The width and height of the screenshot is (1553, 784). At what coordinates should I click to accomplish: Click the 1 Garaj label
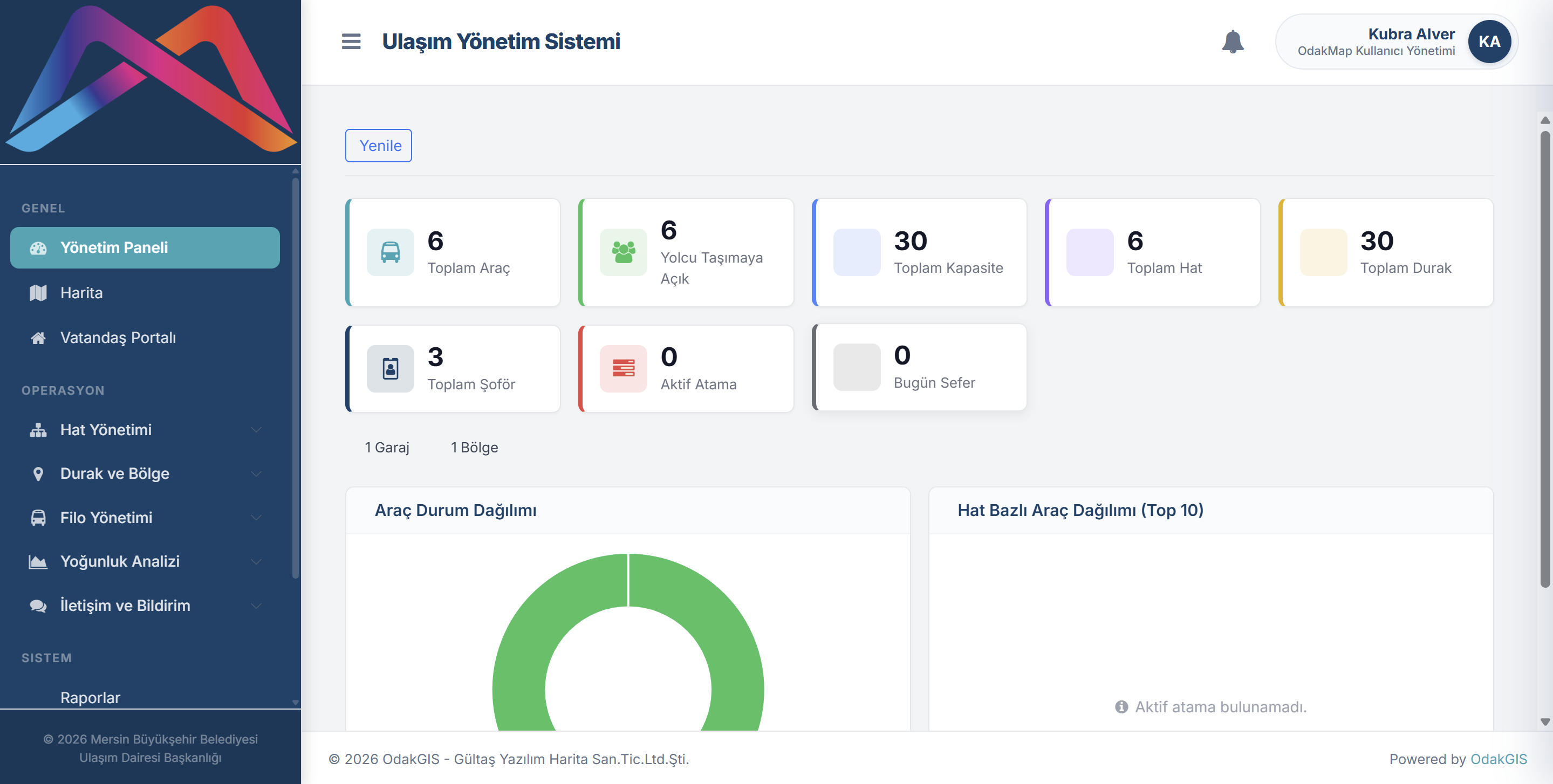pyautogui.click(x=387, y=447)
